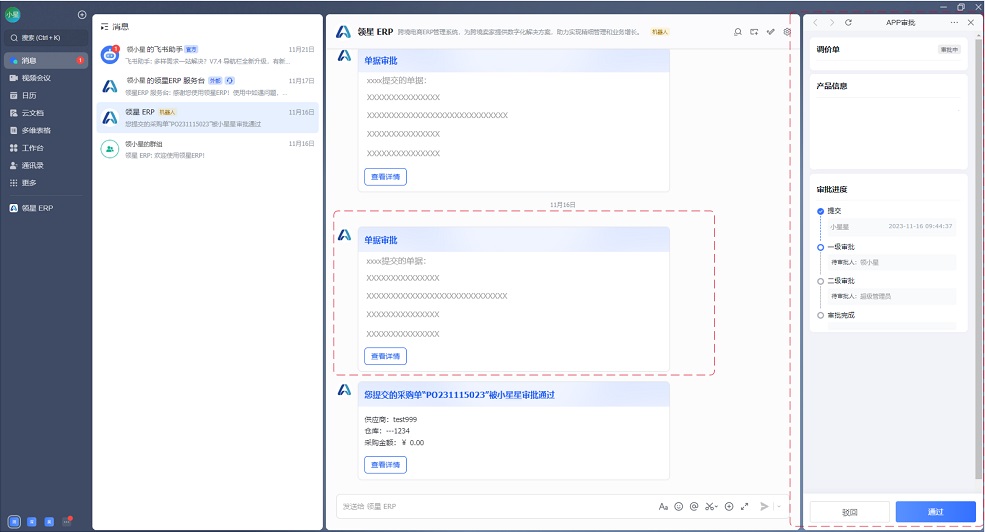Open the 领小星的群组 group chat

tap(207, 149)
